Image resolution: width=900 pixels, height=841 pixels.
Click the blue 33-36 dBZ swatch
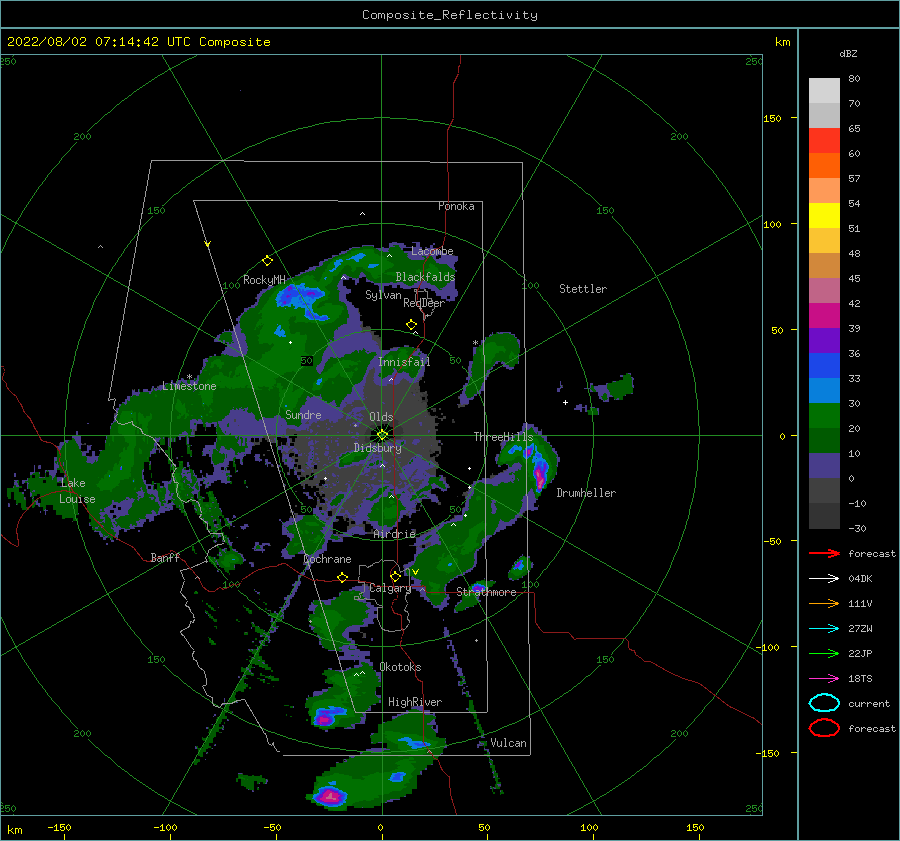(824, 365)
